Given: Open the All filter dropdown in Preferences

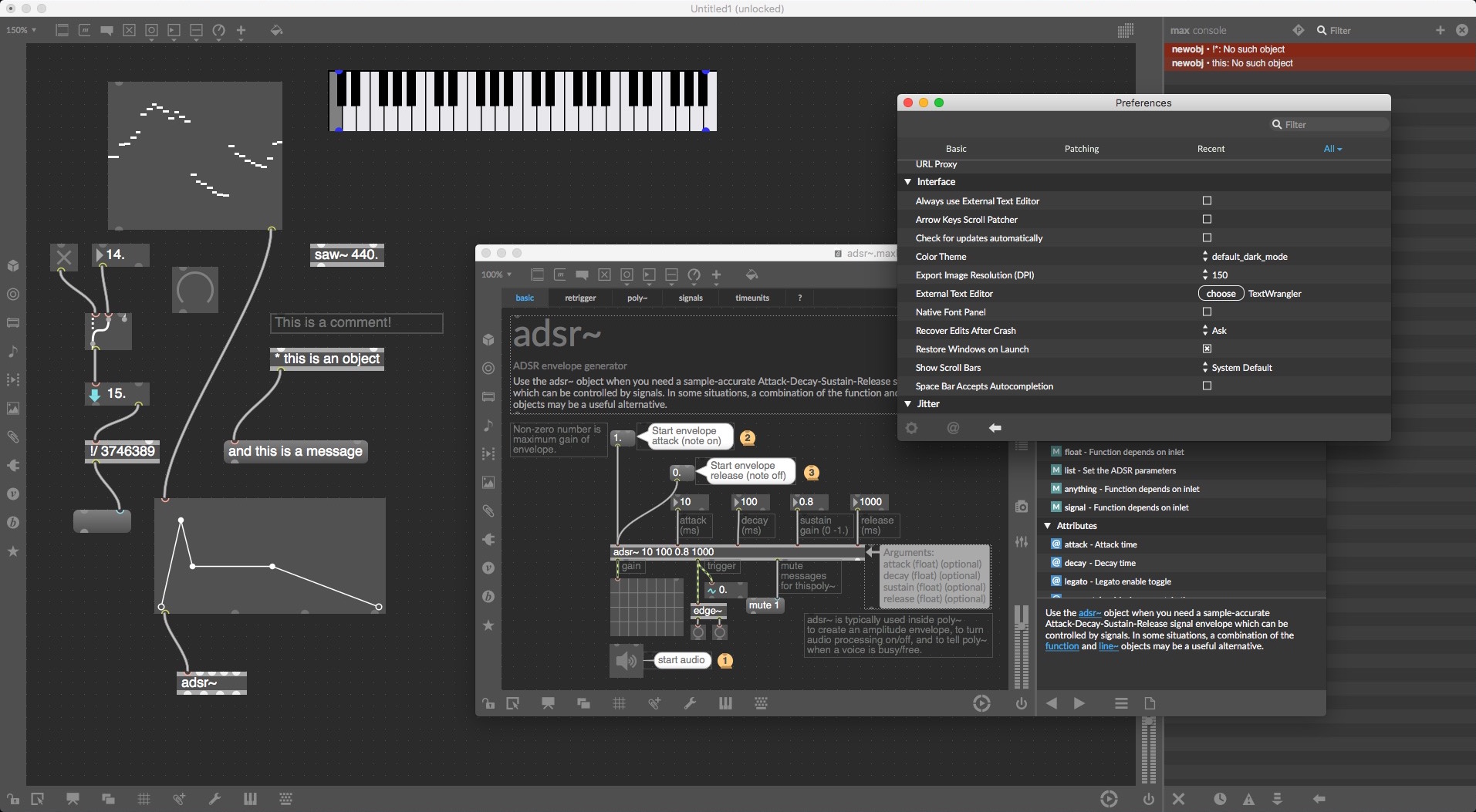Looking at the screenshot, I should pos(1333,148).
